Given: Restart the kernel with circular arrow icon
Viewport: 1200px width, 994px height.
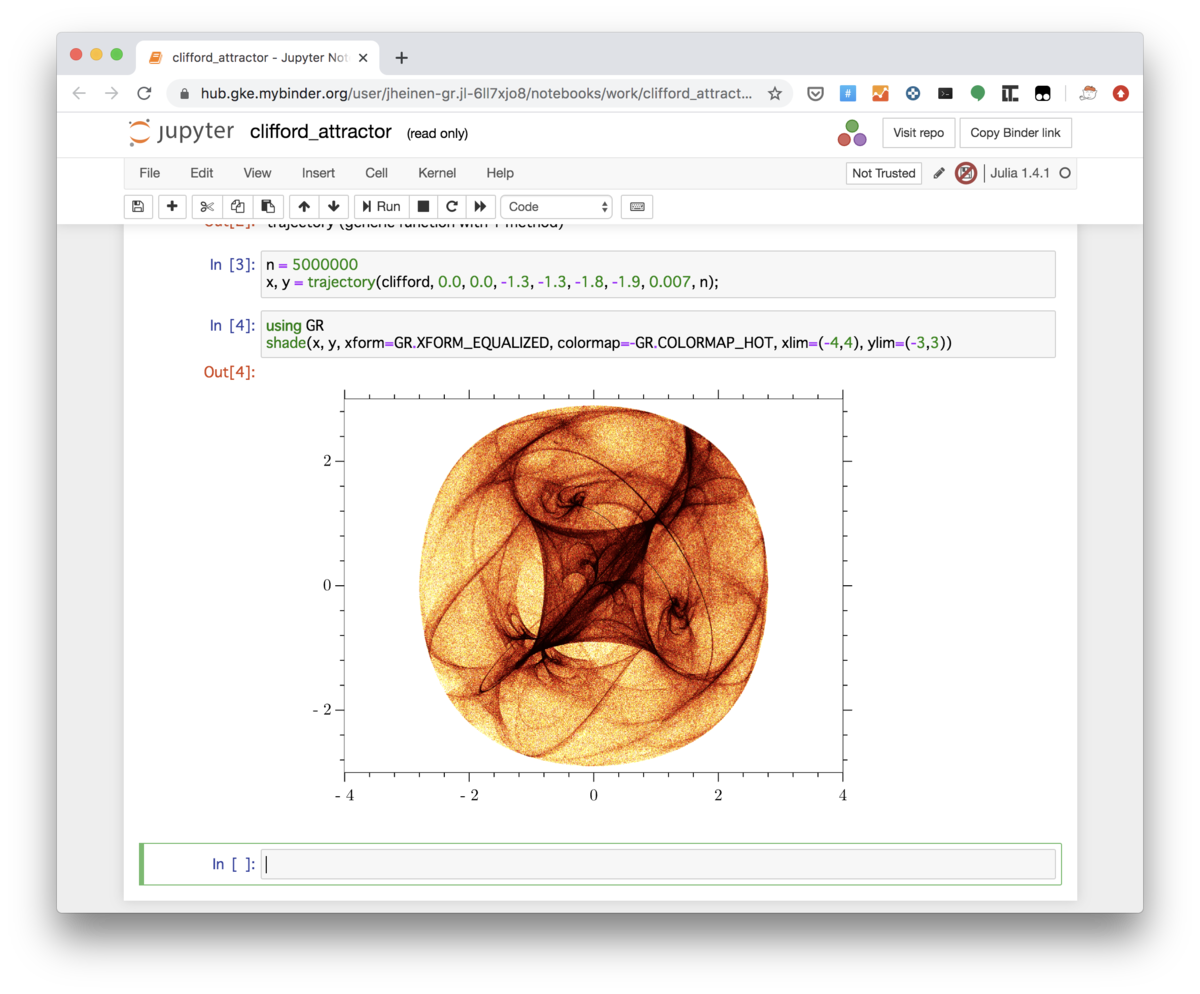Looking at the screenshot, I should pyautogui.click(x=452, y=207).
